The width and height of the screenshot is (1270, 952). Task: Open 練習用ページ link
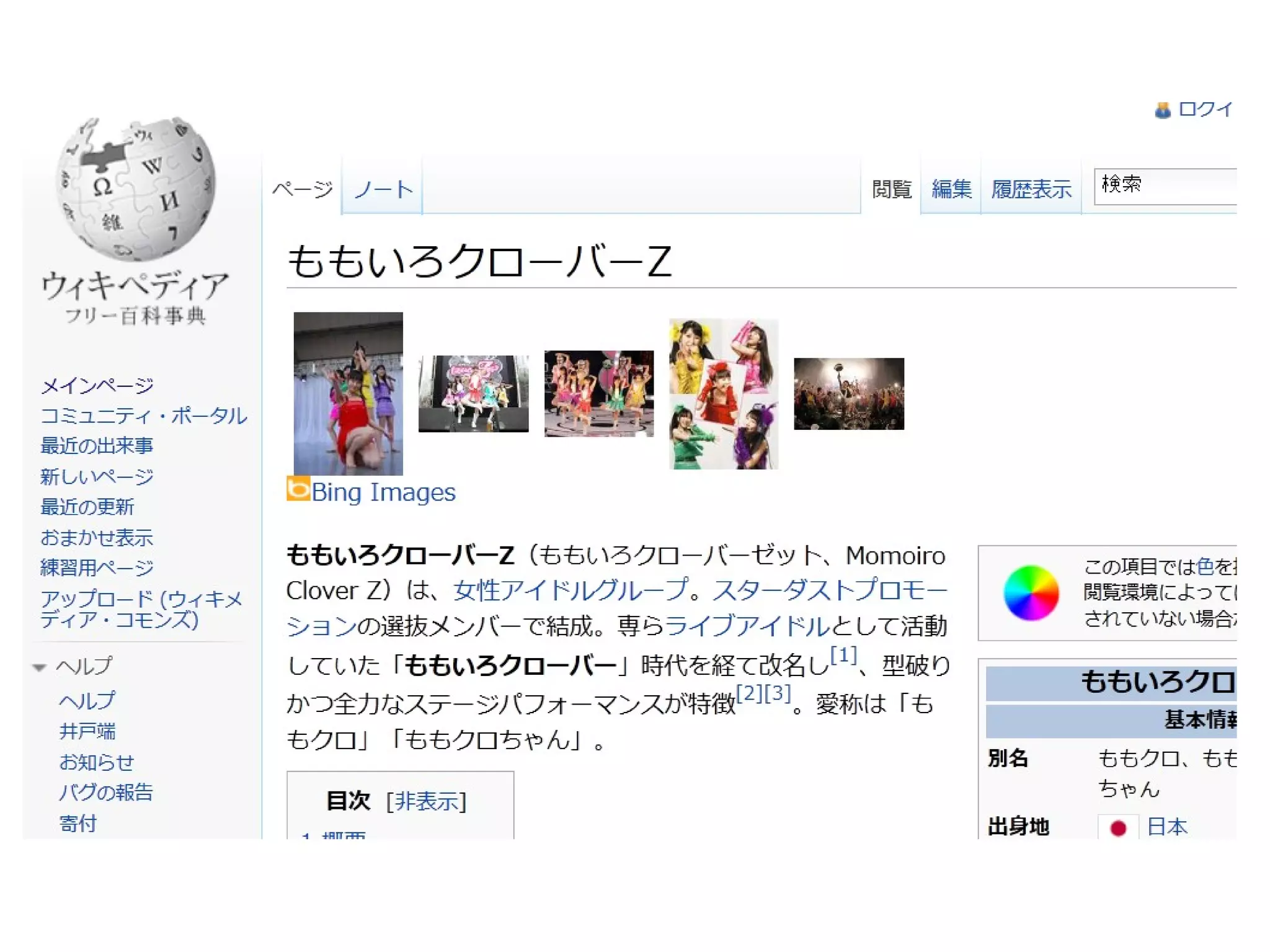tap(97, 567)
